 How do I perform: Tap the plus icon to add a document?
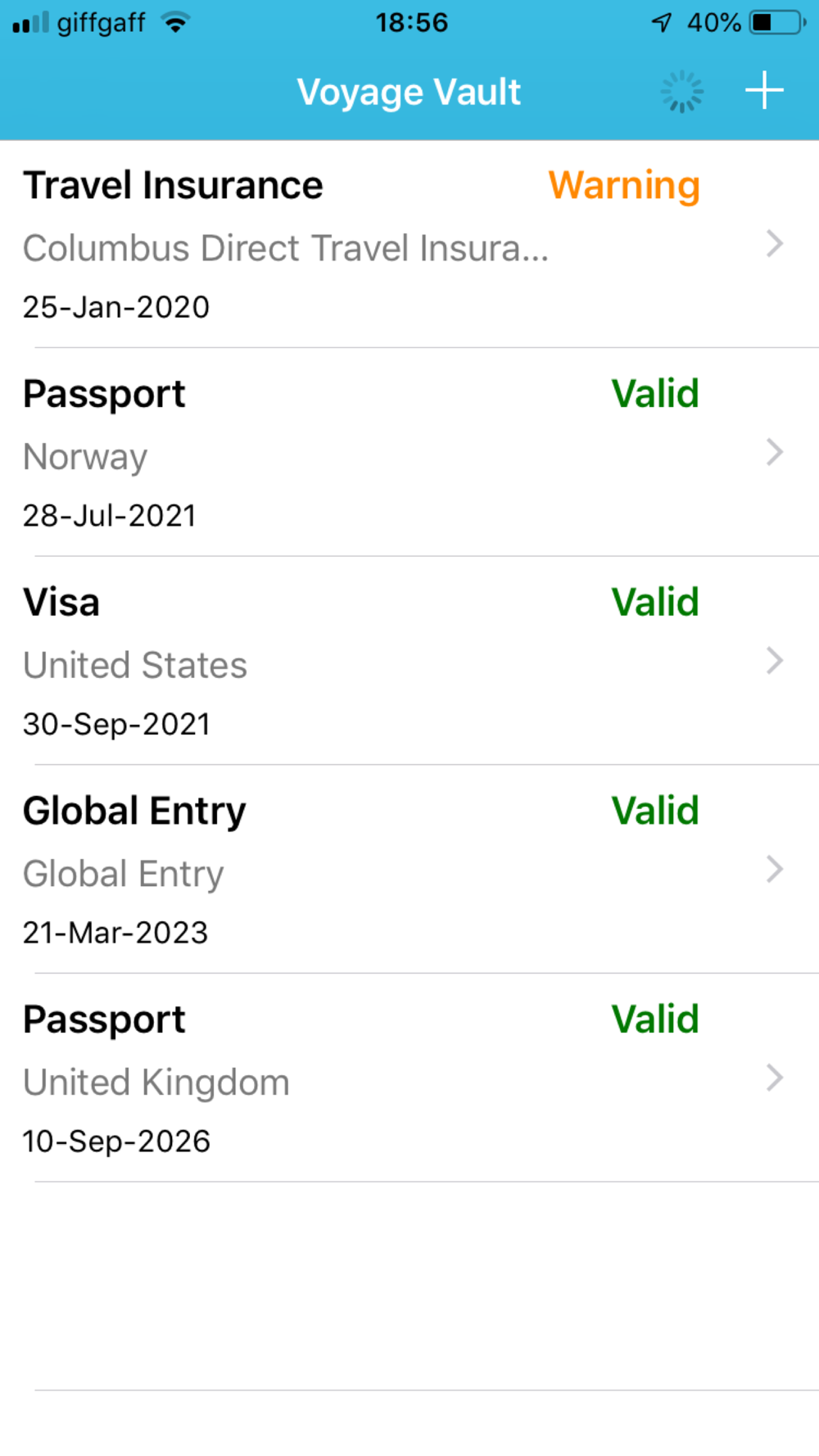coord(764,90)
